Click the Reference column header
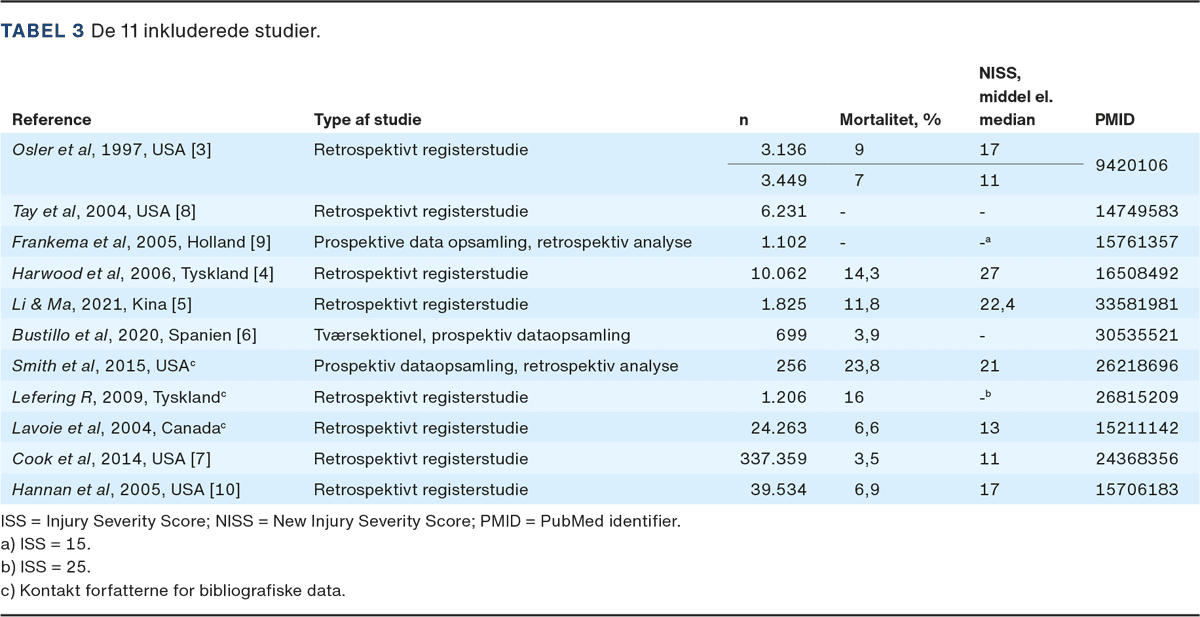Screen dimensions: 1200x617 click(x=52, y=120)
